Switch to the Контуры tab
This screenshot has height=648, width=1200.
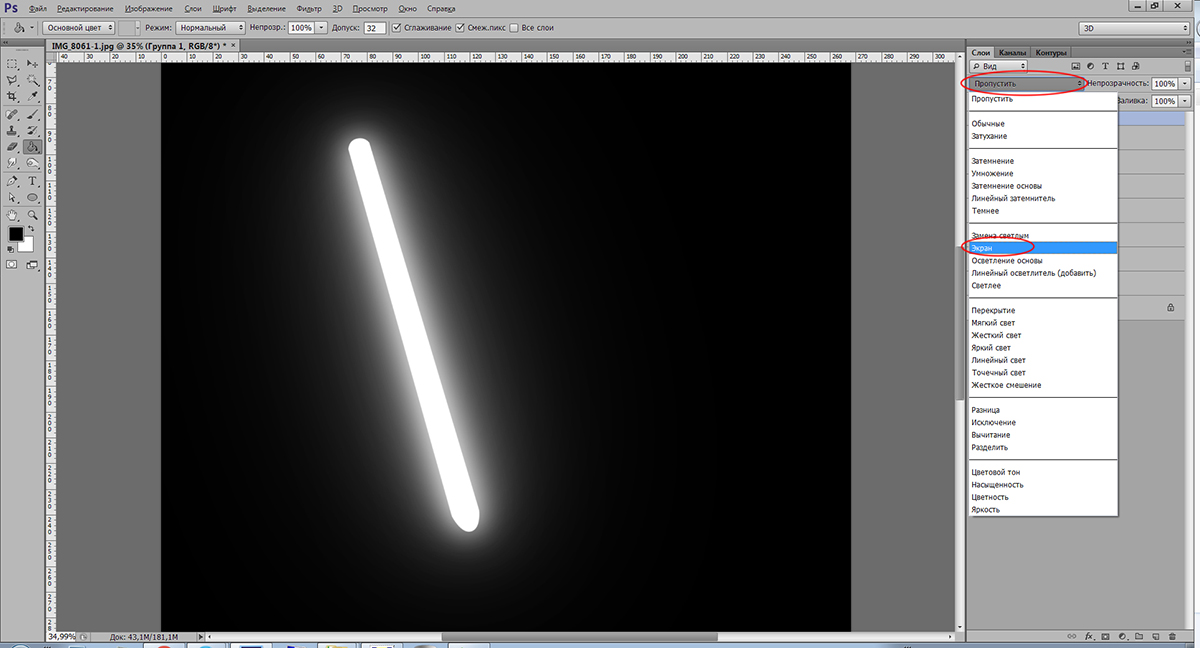point(1052,52)
